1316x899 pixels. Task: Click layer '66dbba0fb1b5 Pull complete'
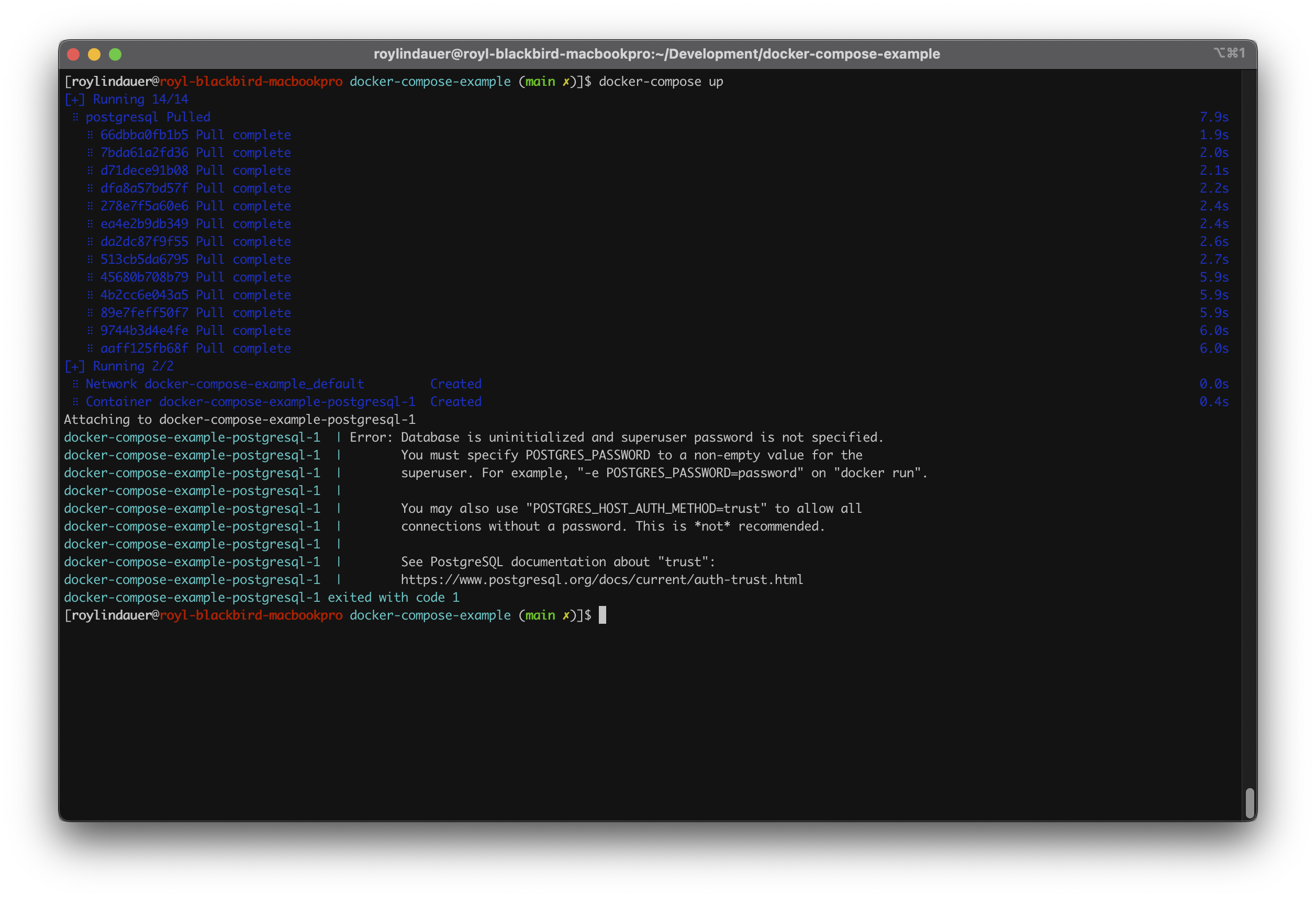tap(195, 134)
